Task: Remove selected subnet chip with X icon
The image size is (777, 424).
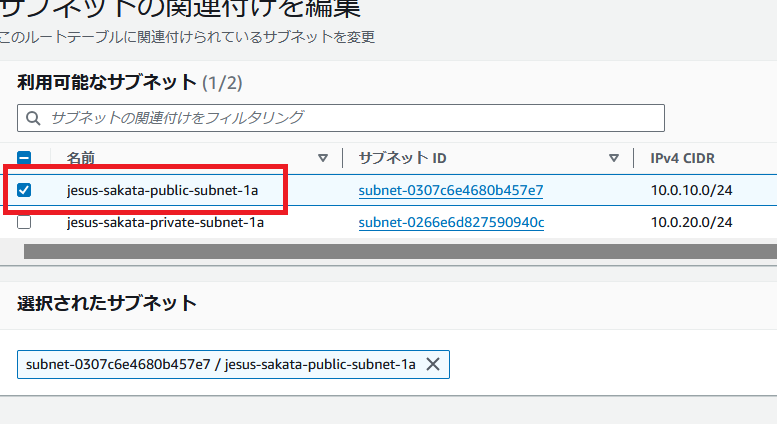Action: 433,365
